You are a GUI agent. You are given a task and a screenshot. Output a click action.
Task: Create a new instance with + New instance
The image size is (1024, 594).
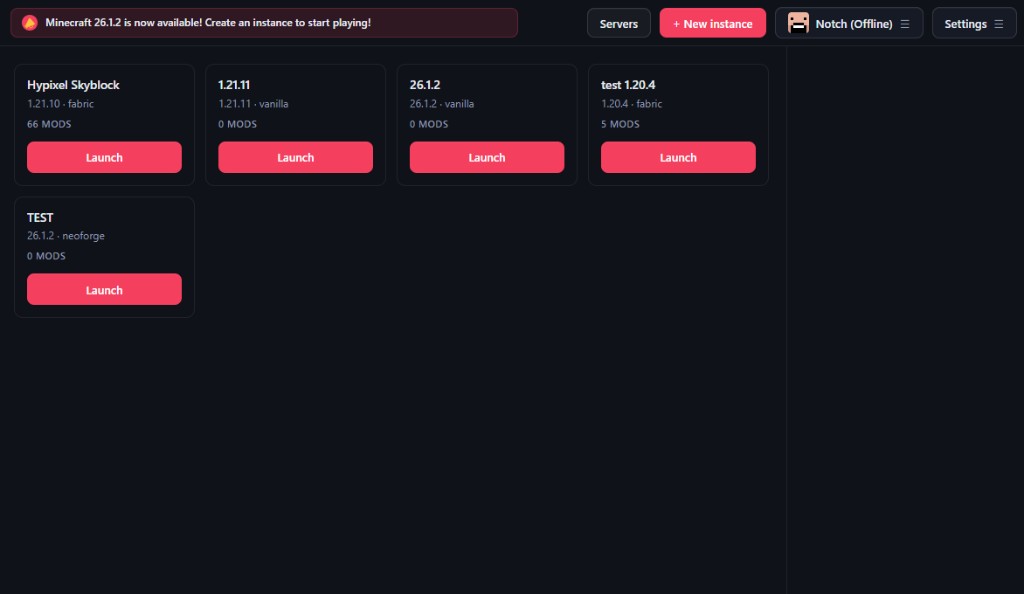coord(712,23)
